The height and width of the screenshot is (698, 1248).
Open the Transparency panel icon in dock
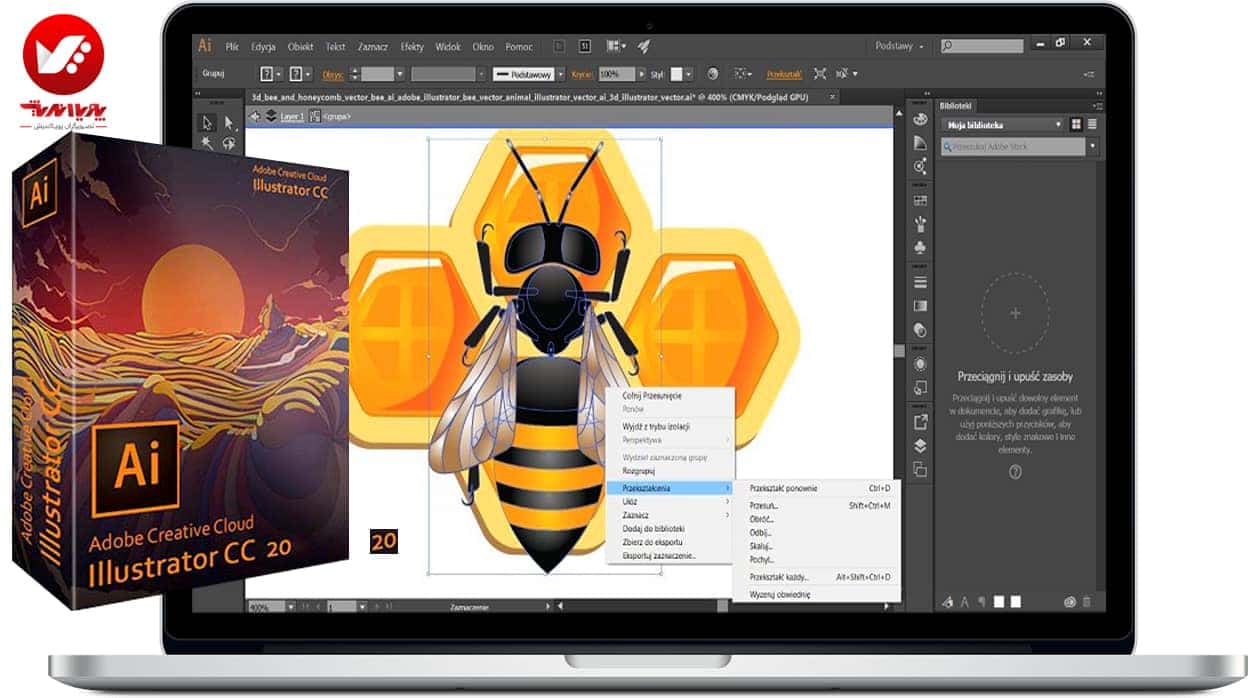pos(920,330)
